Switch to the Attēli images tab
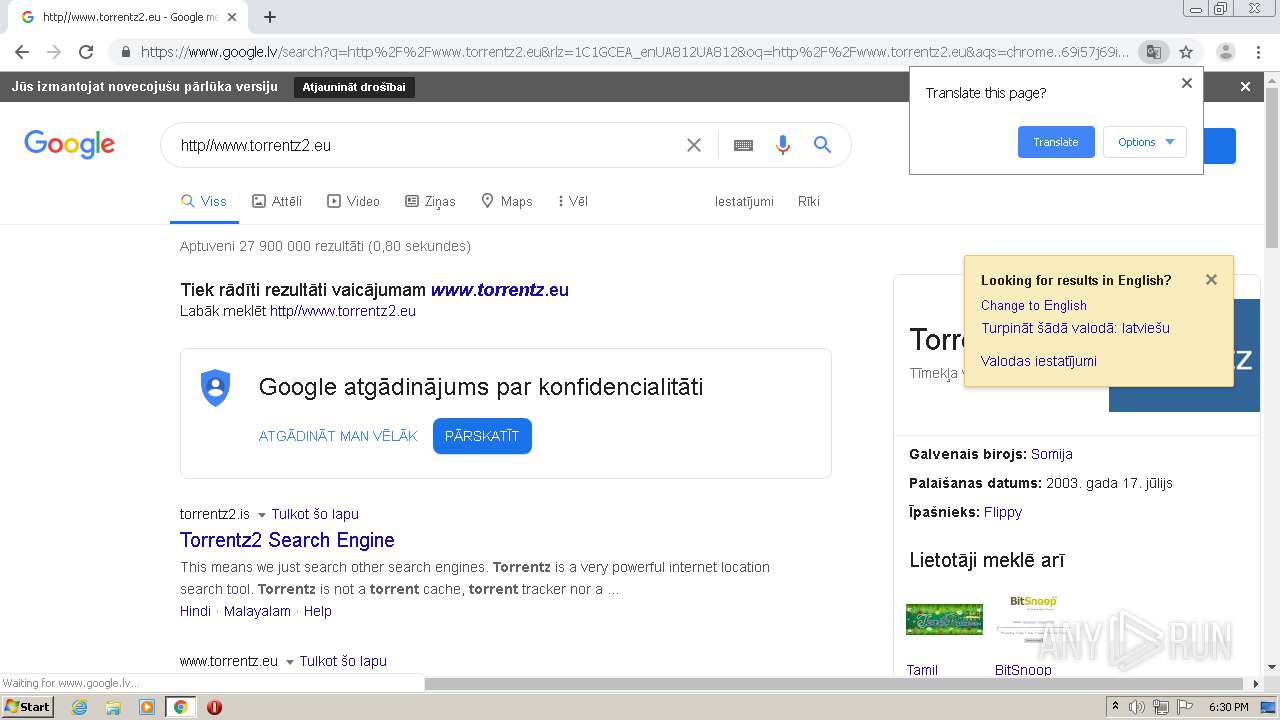Viewport: 1280px width, 720px height. 277,201
